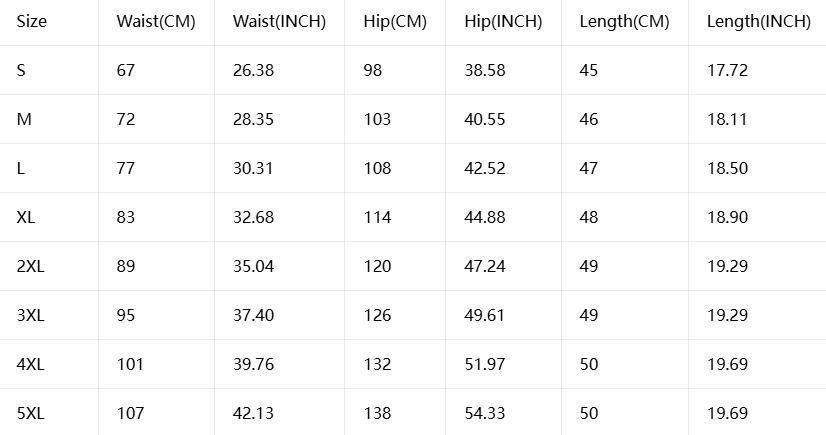Image resolution: width=826 pixels, height=435 pixels.
Task: Select length value 18.11 inches
Action: pyautogui.click(x=727, y=119)
